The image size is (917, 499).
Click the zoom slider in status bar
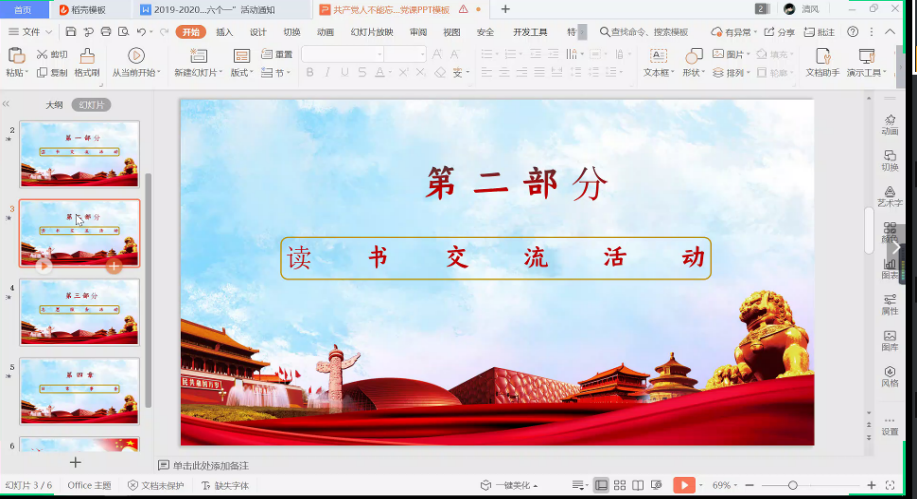tap(793, 485)
